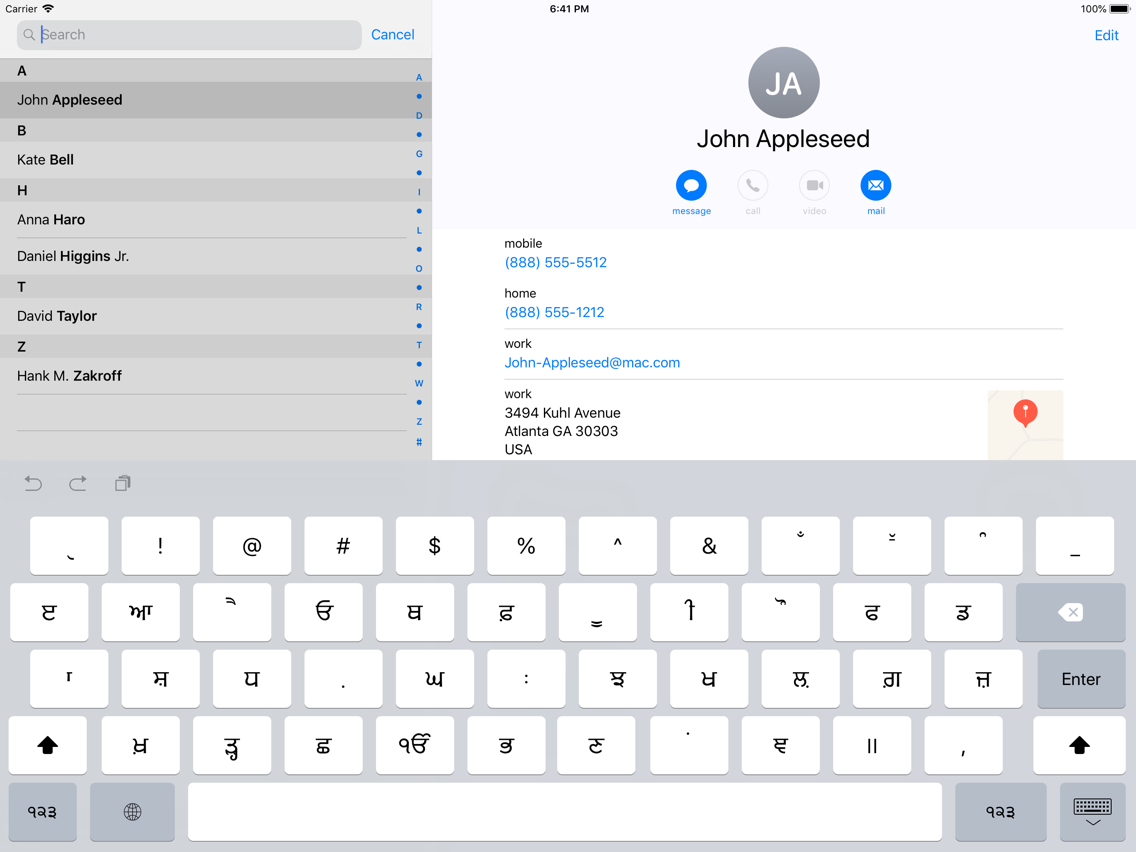Tap the undo arrow above the keyboard

click(x=33, y=483)
